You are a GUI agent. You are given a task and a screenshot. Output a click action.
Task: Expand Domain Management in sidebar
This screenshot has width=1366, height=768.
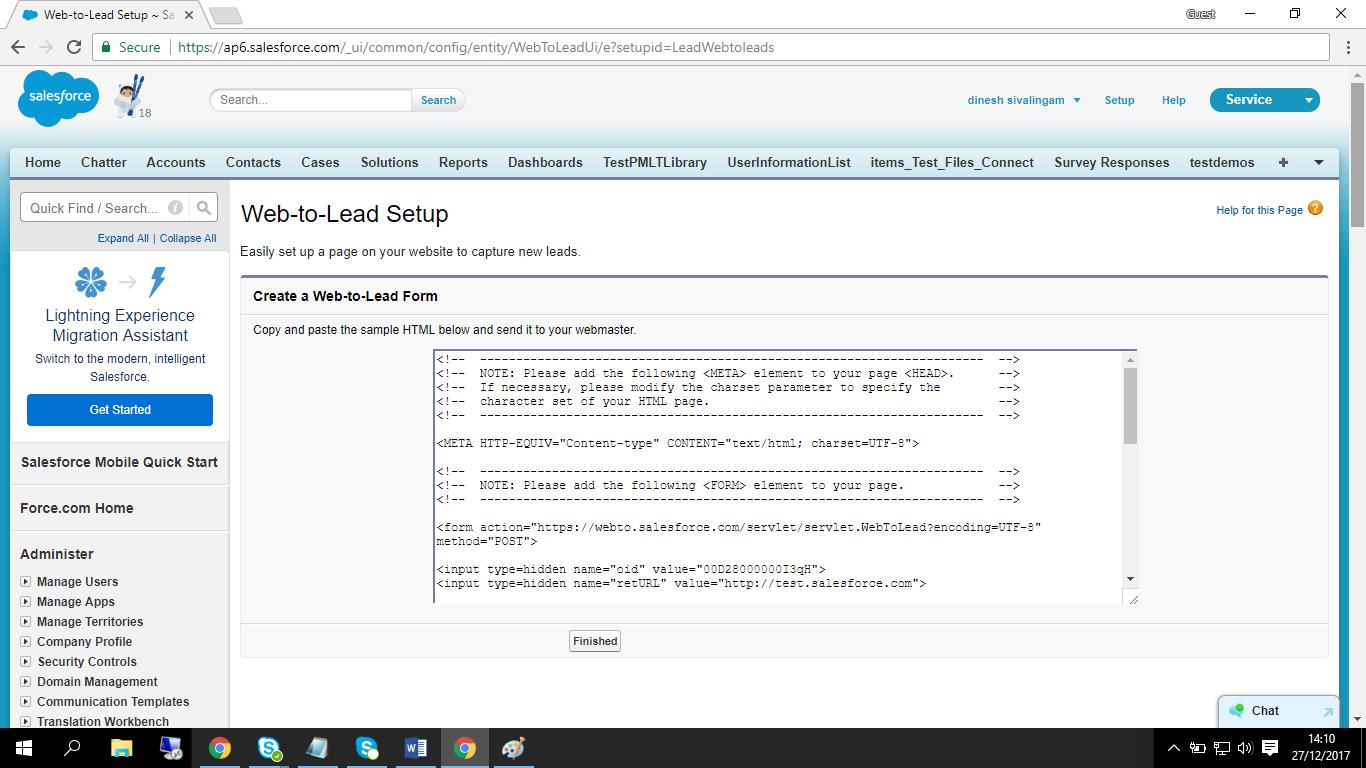[26, 681]
